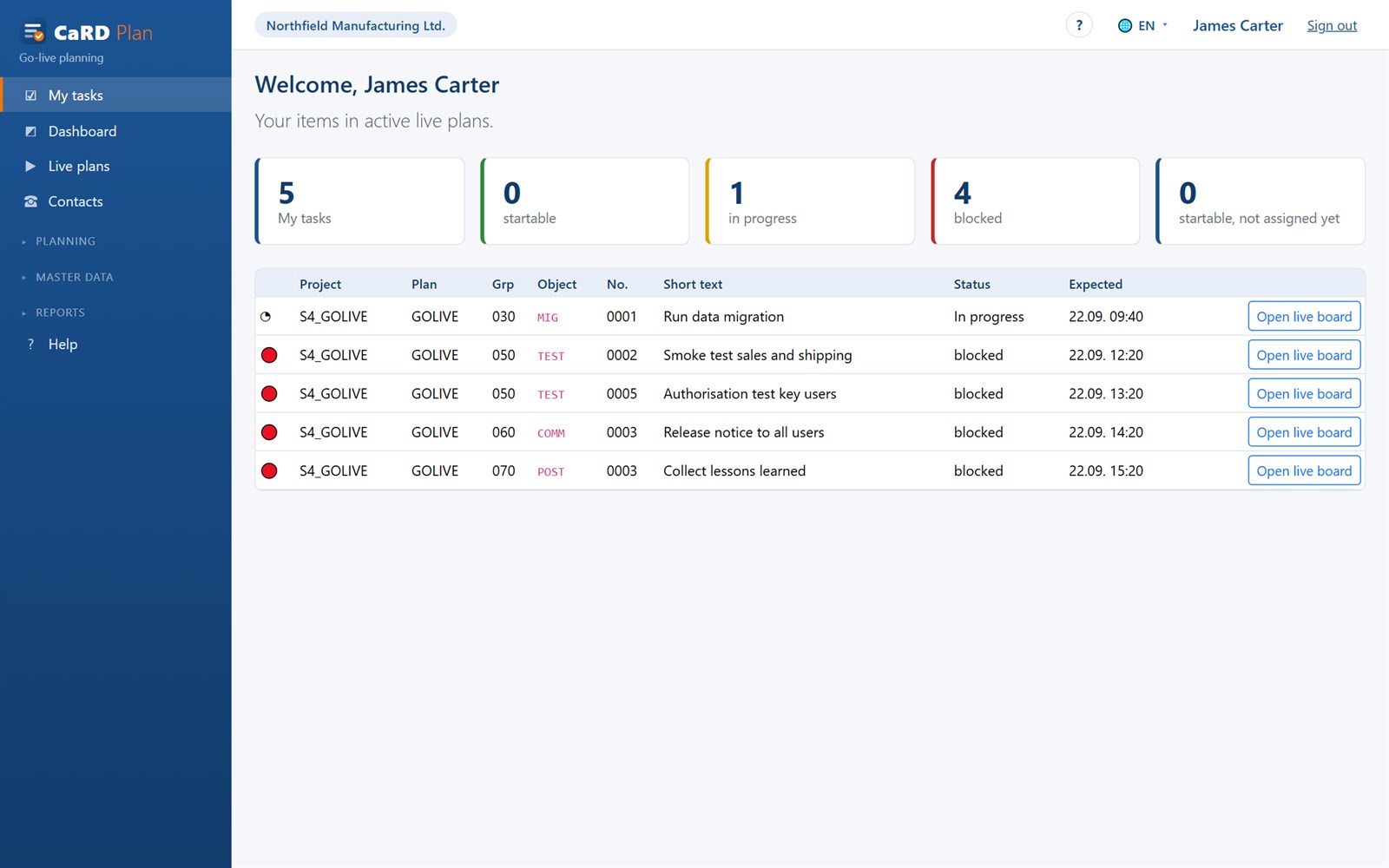The image size is (1389, 868).
Task: Click the COMM object tag
Action: [x=551, y=433]
